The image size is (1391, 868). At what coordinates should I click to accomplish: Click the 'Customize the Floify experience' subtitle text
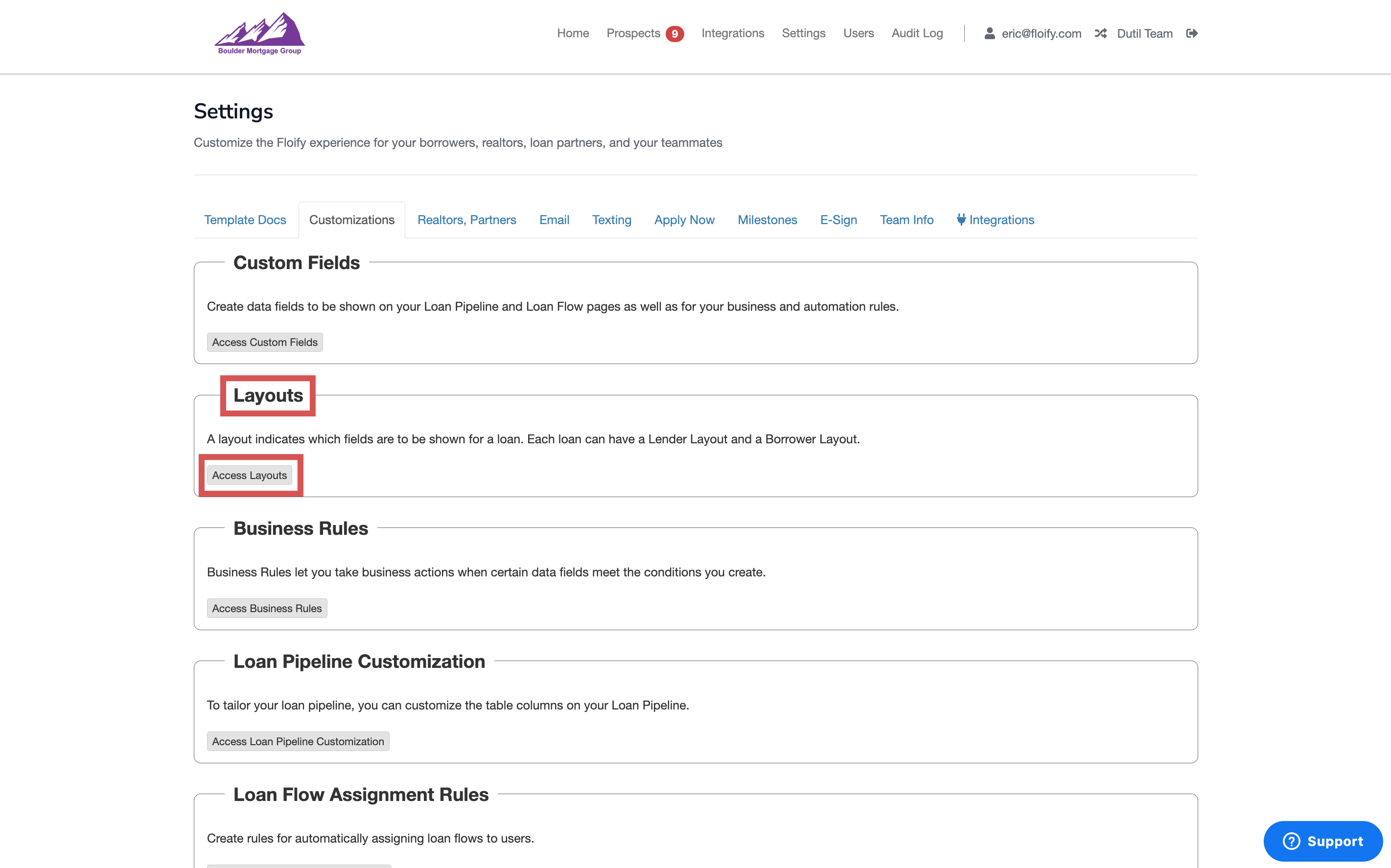click(x=458, y=142)
